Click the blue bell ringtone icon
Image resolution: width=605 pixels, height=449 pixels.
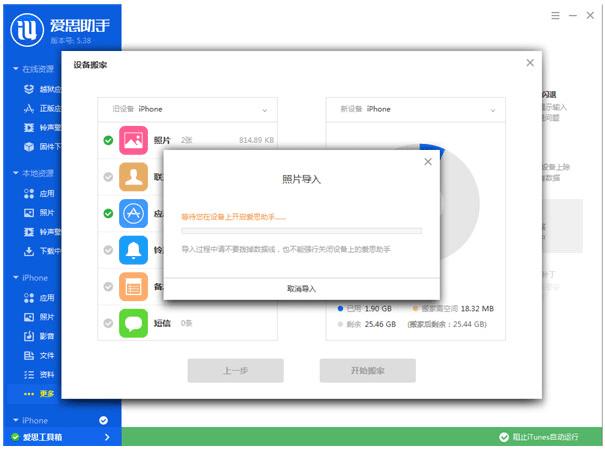(133, 250)
